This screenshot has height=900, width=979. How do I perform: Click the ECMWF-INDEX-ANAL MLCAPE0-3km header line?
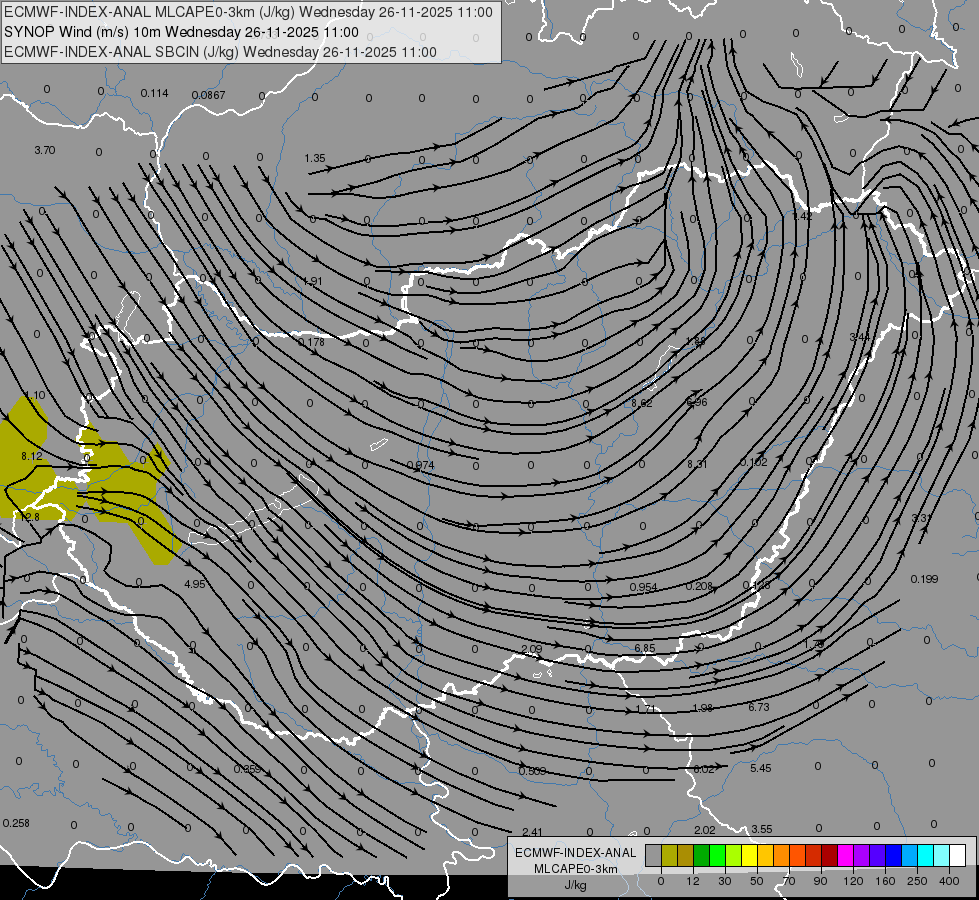tap(248, 12)
